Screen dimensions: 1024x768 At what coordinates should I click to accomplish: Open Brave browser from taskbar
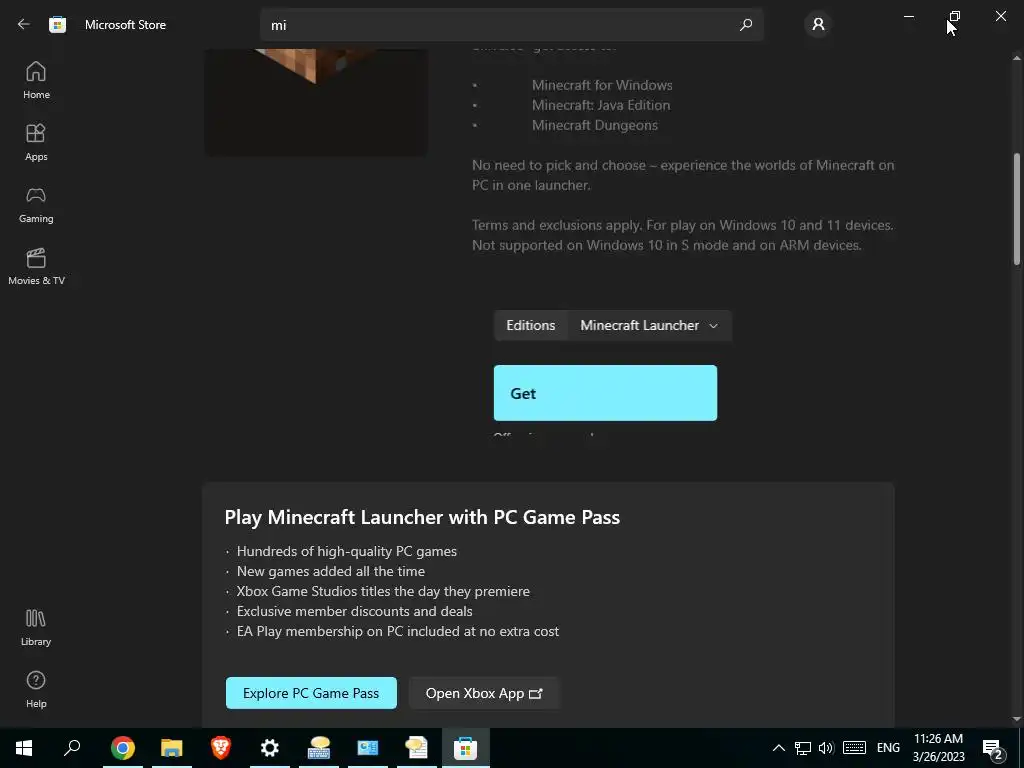tap(221, 748)
